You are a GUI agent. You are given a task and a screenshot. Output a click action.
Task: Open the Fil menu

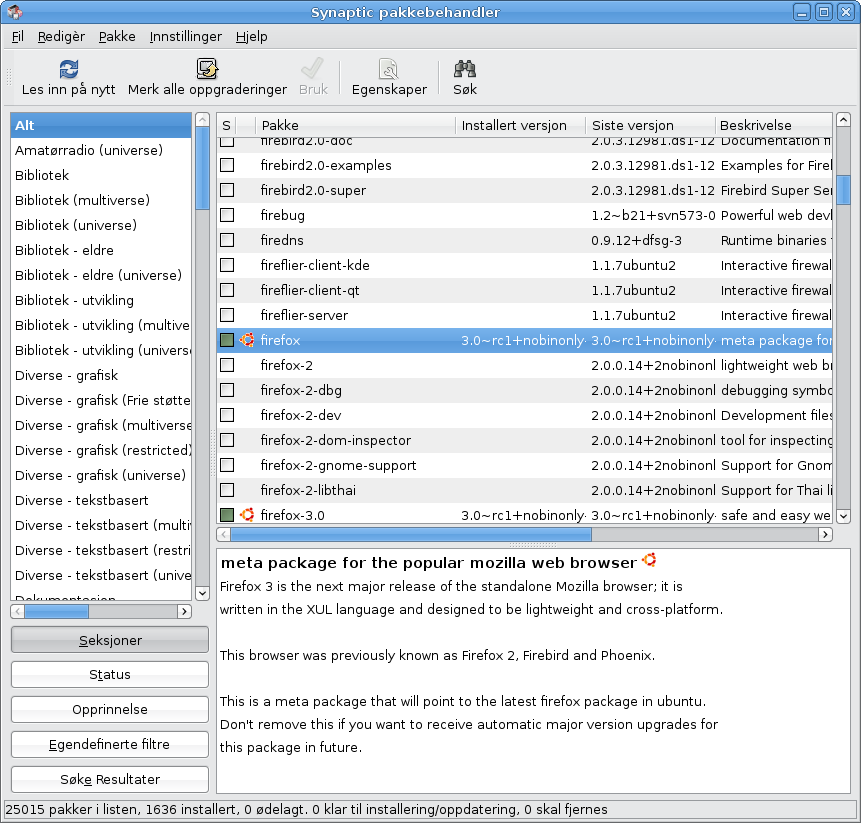(18, 37)
